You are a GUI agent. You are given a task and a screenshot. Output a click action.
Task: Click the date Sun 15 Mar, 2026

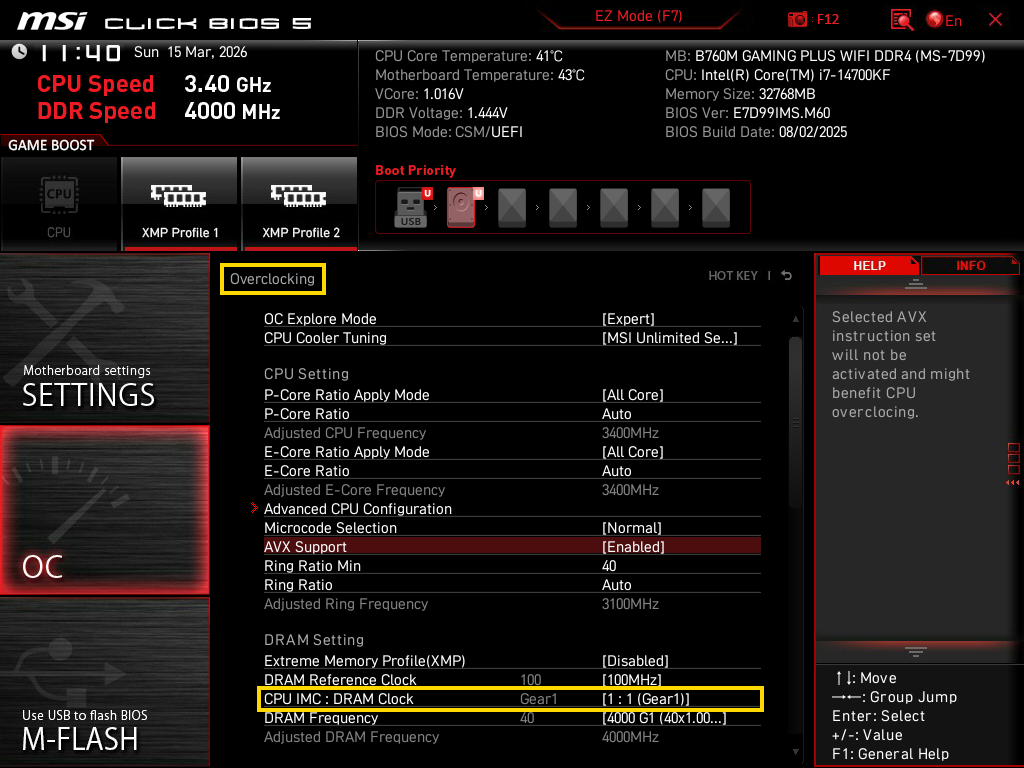coord(191,52)
